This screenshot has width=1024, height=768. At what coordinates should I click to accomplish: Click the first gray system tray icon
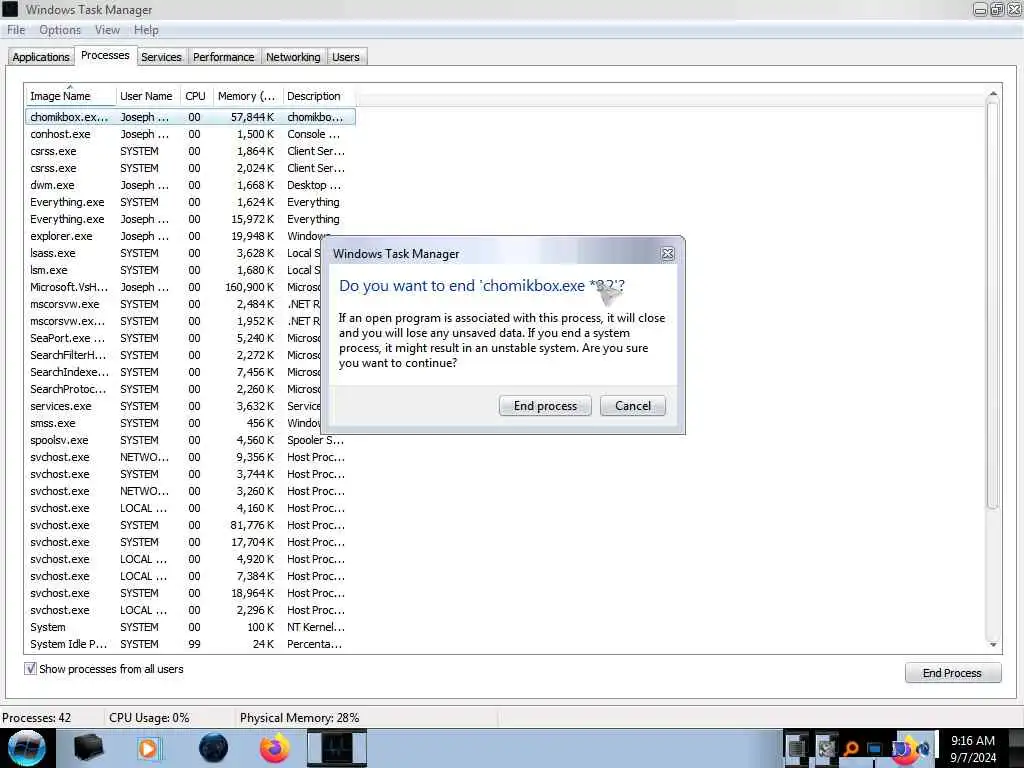click(797, 748)
